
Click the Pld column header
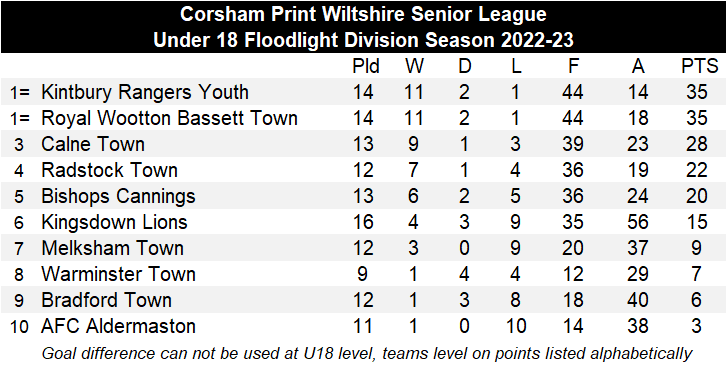366,67
